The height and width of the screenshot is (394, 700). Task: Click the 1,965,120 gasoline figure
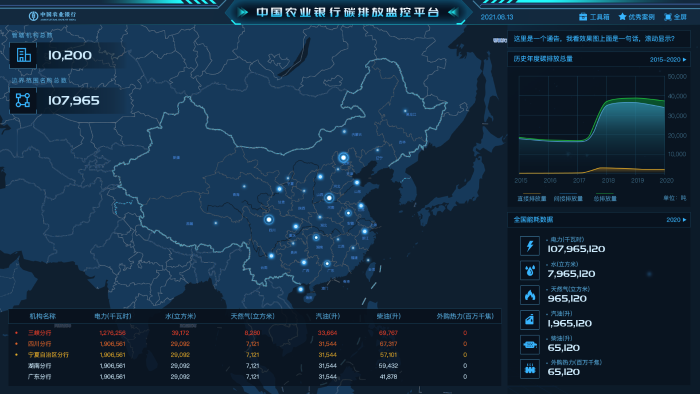point(570,323)
